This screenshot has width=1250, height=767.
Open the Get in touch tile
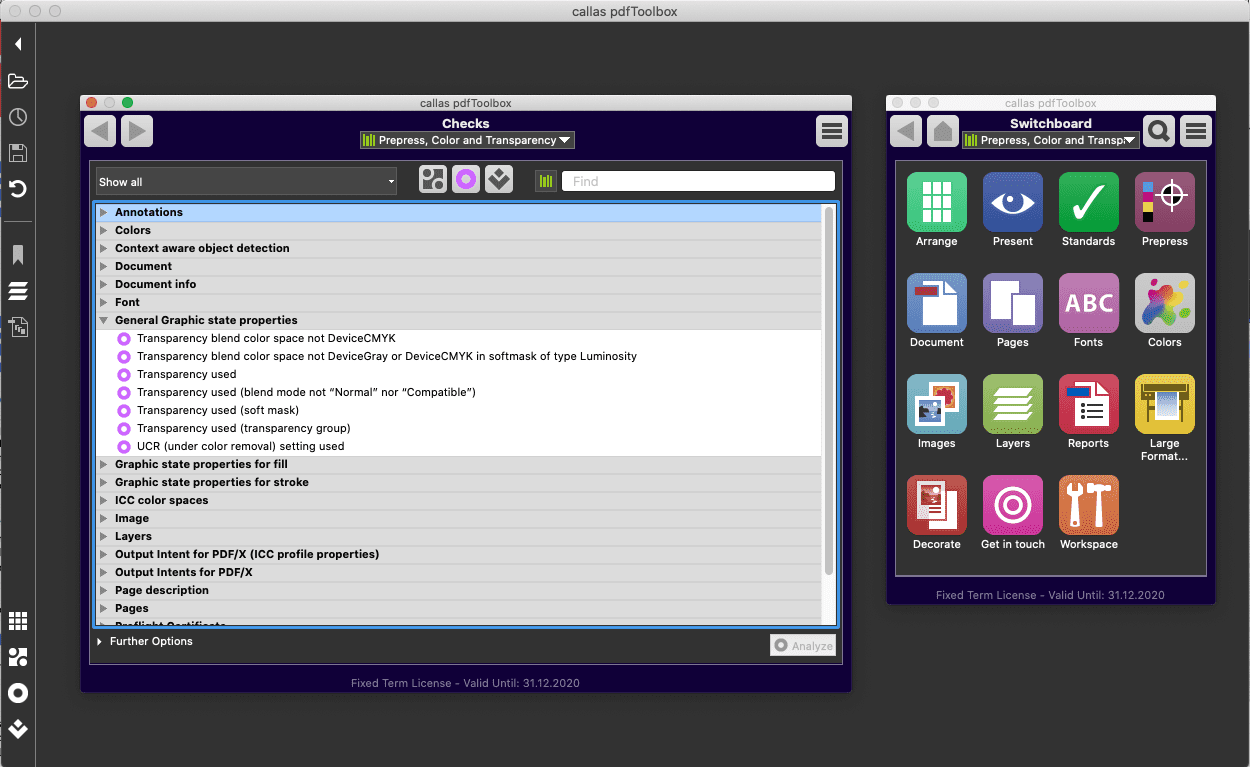click(1012, 505)
